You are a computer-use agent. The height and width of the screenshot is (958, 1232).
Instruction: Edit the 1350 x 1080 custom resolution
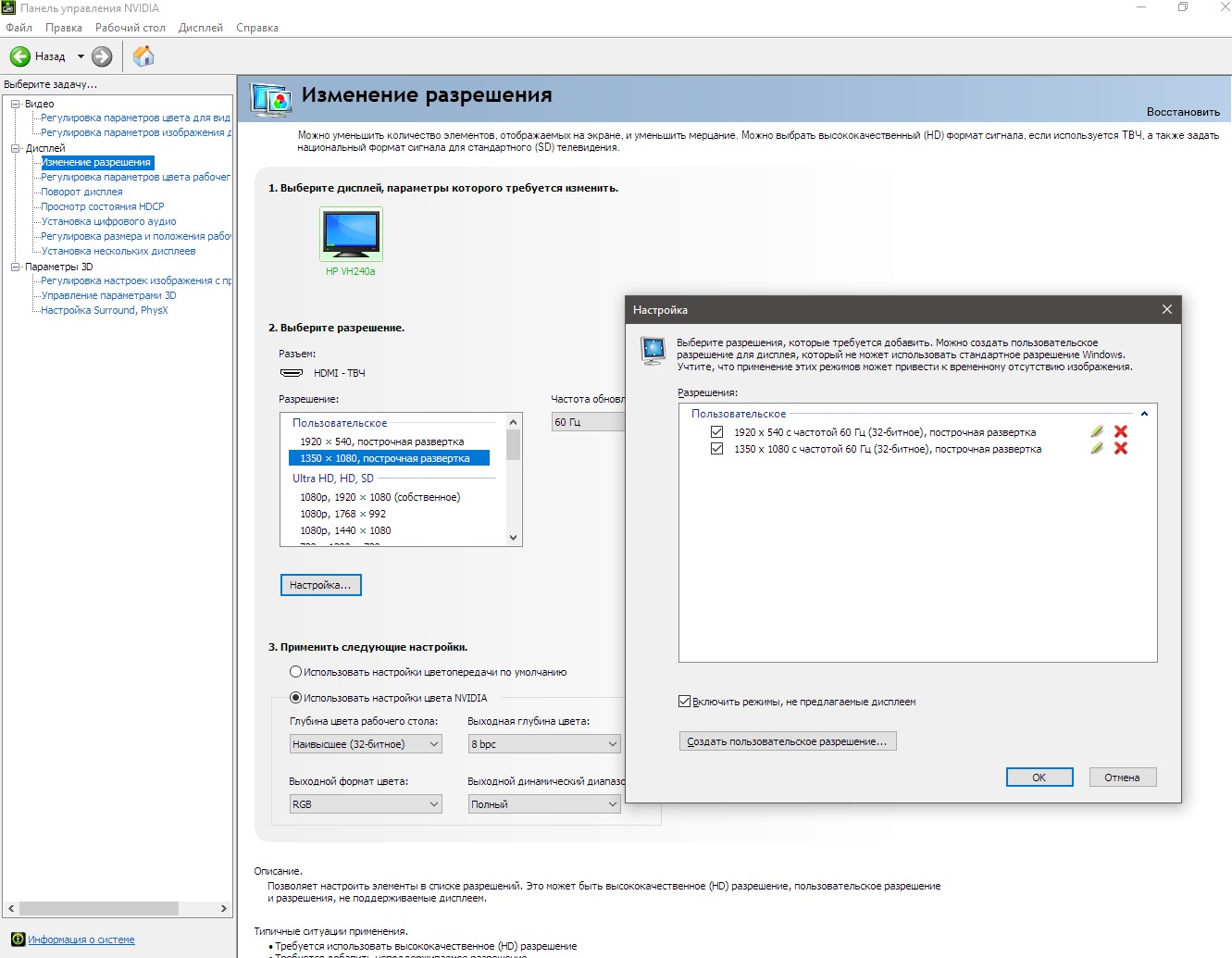coord(1097,448)
